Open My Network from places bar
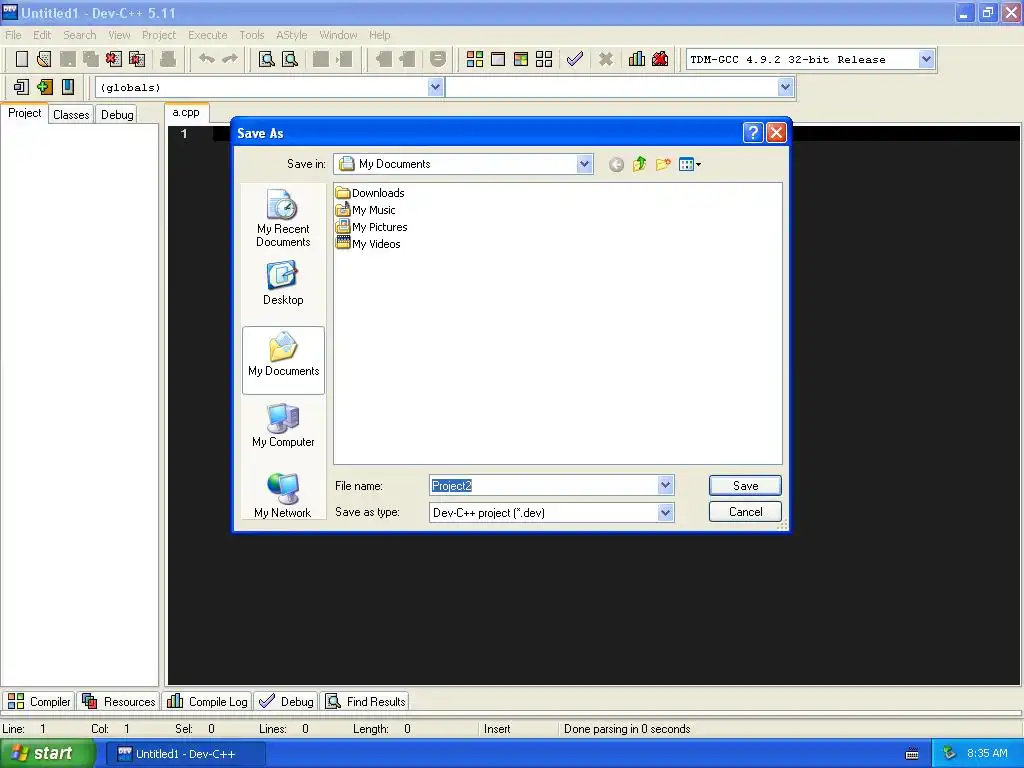The image size is (1024, 768). pyautogui.click(x=283, y=496)
